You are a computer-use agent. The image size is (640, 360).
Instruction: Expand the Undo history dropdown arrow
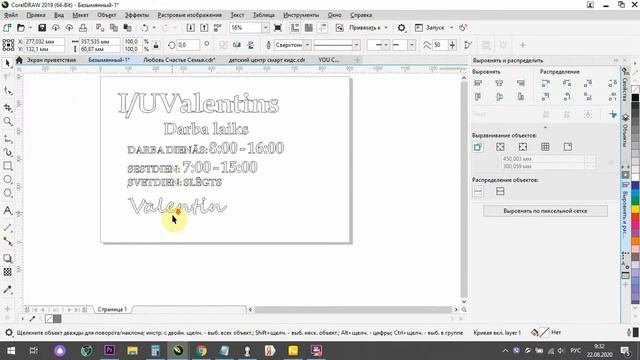tap(154, 28)
